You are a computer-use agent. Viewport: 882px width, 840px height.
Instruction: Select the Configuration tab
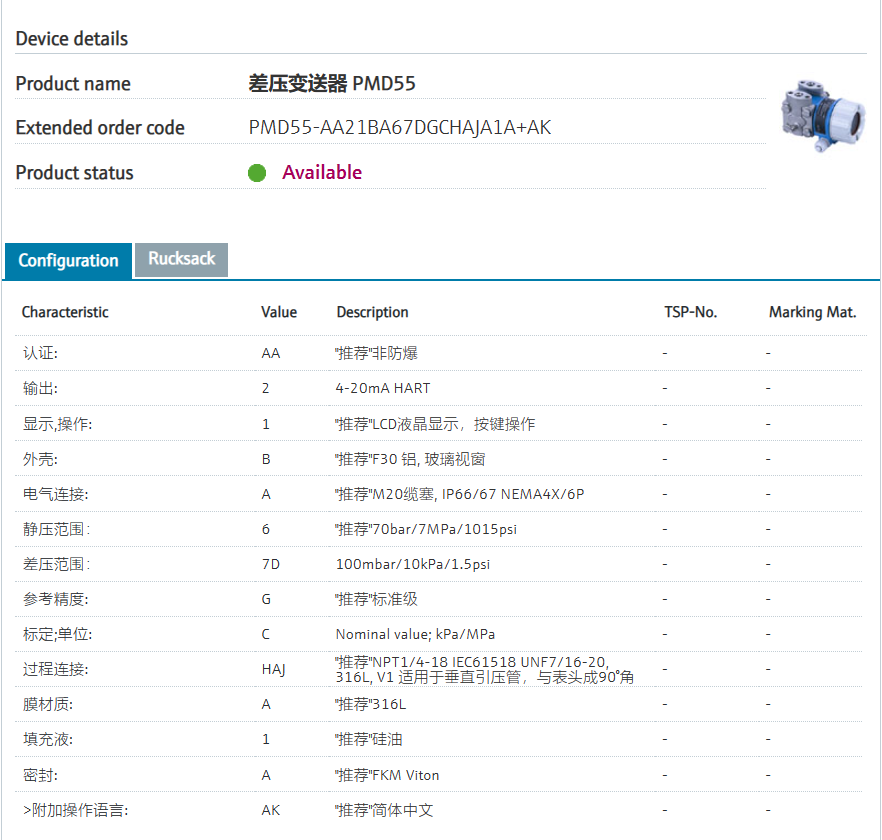[68, 261]
